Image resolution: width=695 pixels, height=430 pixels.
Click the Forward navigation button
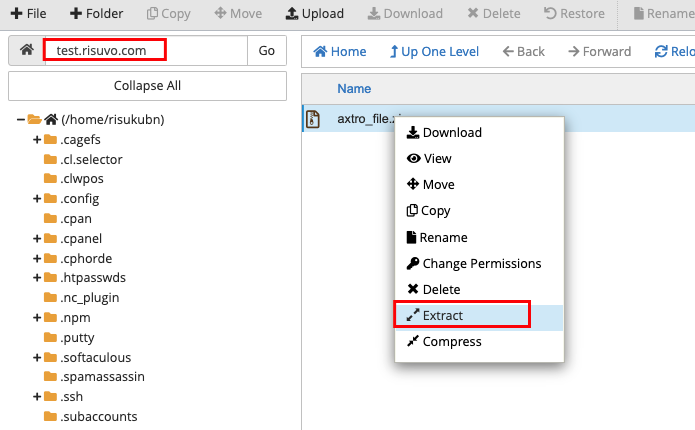pyautogui.click(x=601, y=51)
